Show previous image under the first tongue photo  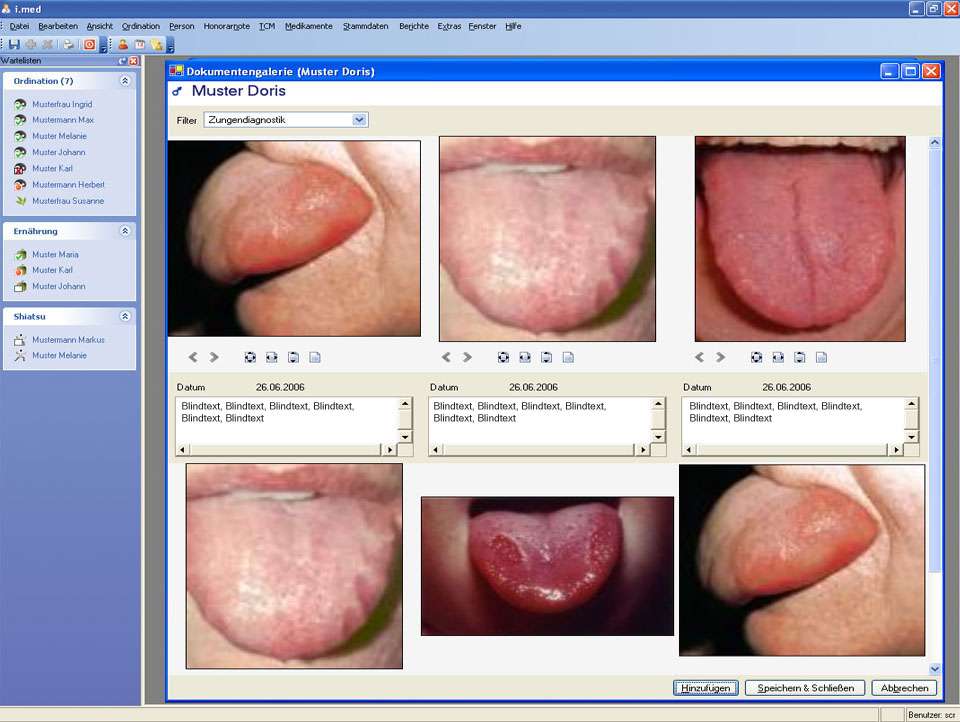pos(194,357)
